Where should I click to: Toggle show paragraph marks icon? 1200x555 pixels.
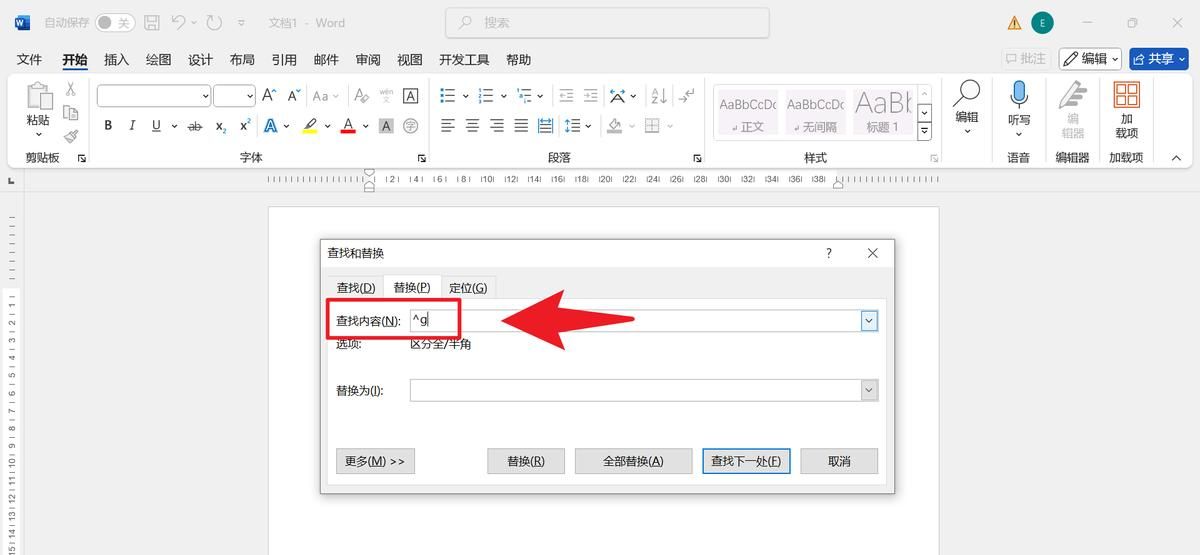(686, 96)
